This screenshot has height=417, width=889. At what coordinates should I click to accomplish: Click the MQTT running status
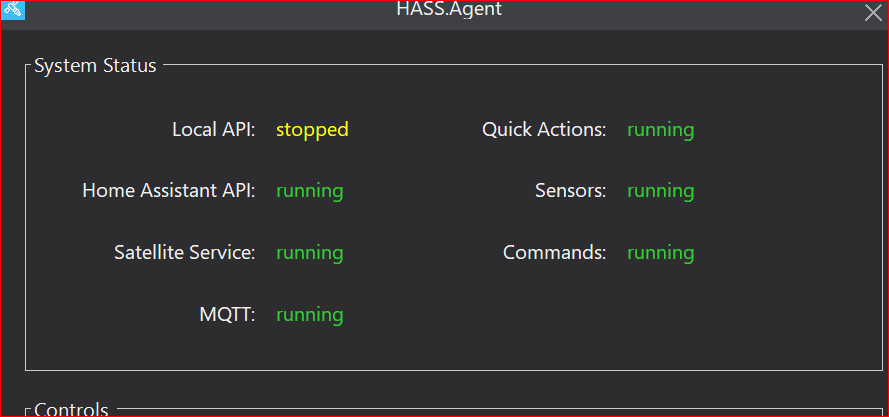[309, 315]
